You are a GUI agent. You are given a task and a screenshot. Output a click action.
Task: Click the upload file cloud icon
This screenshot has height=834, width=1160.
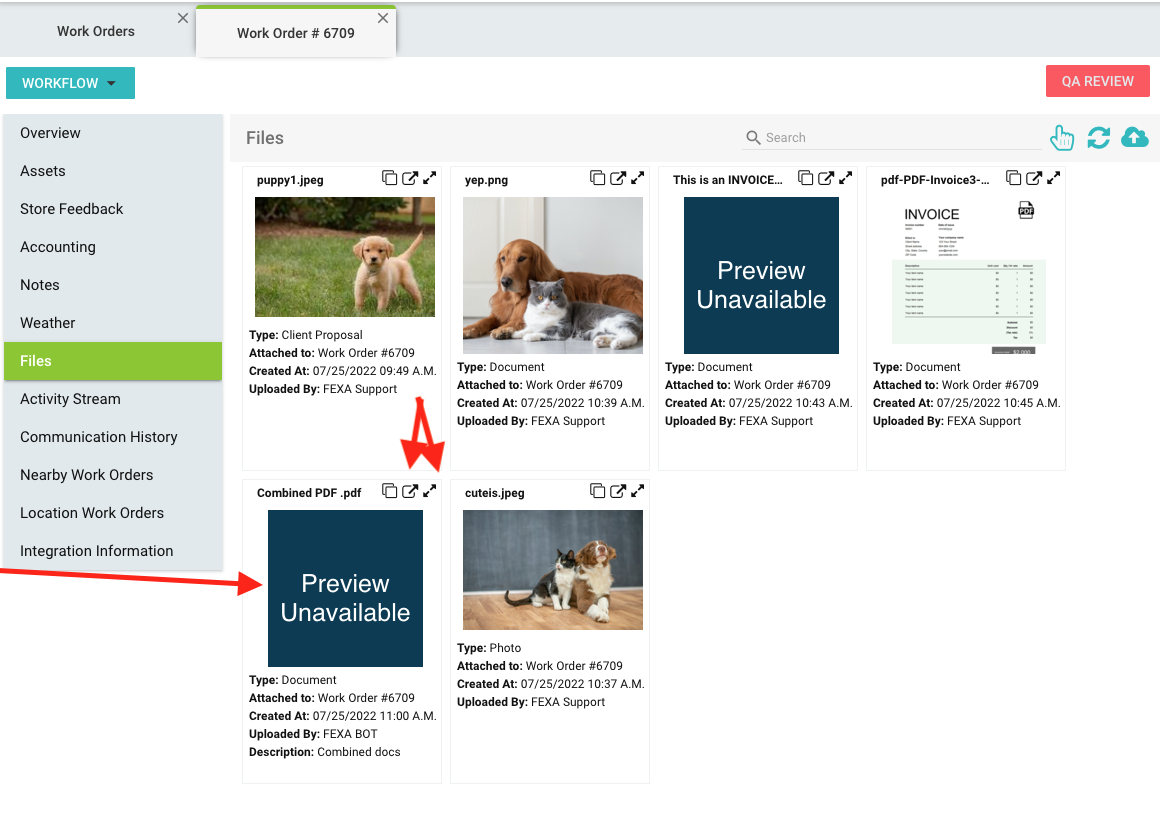point(1135,138)
